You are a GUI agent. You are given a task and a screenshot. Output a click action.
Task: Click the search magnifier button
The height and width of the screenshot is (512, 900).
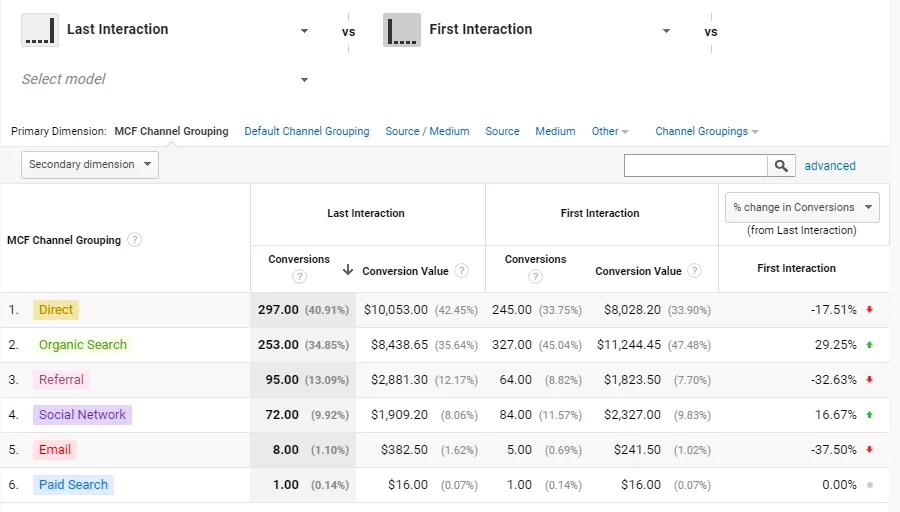point(782,166)
